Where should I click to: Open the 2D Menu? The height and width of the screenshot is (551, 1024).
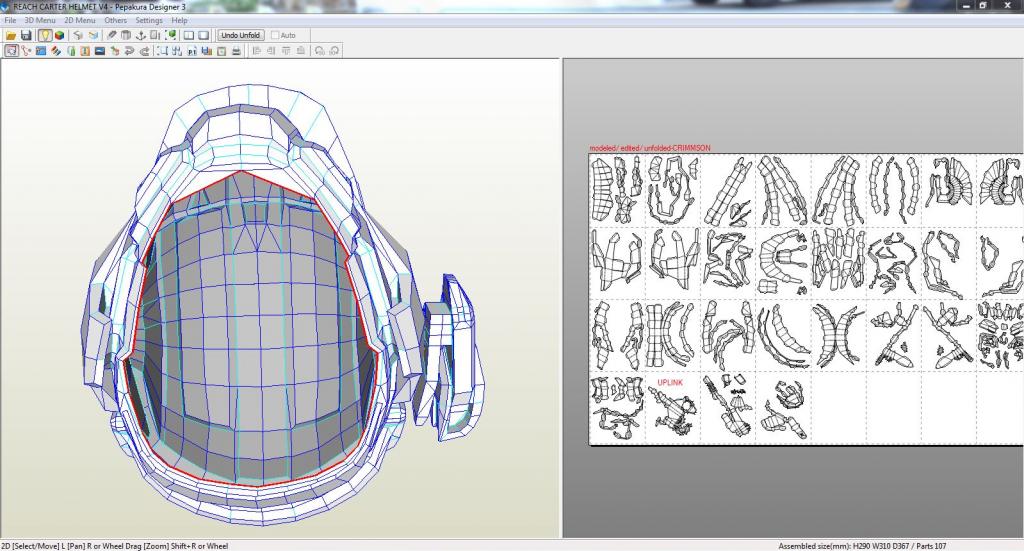tap(80, 20)
